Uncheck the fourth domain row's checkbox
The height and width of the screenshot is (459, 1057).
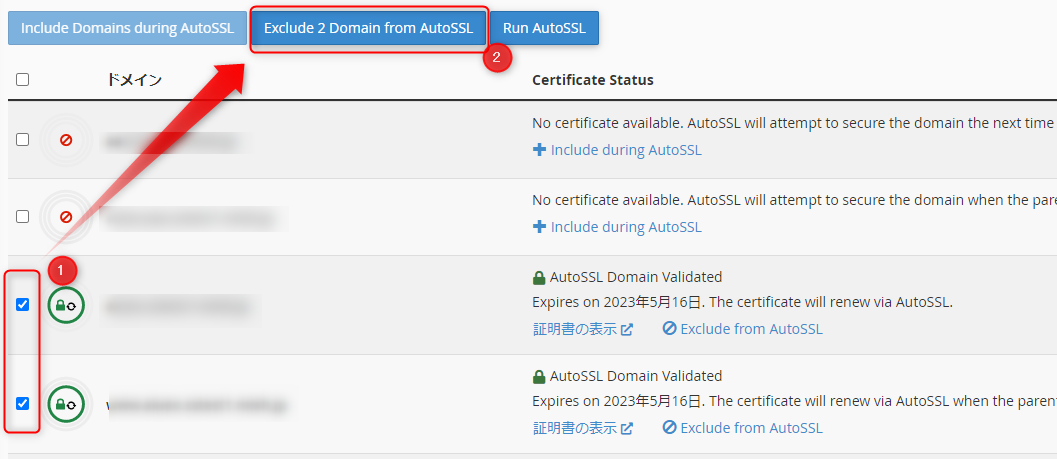pos(23,404)
